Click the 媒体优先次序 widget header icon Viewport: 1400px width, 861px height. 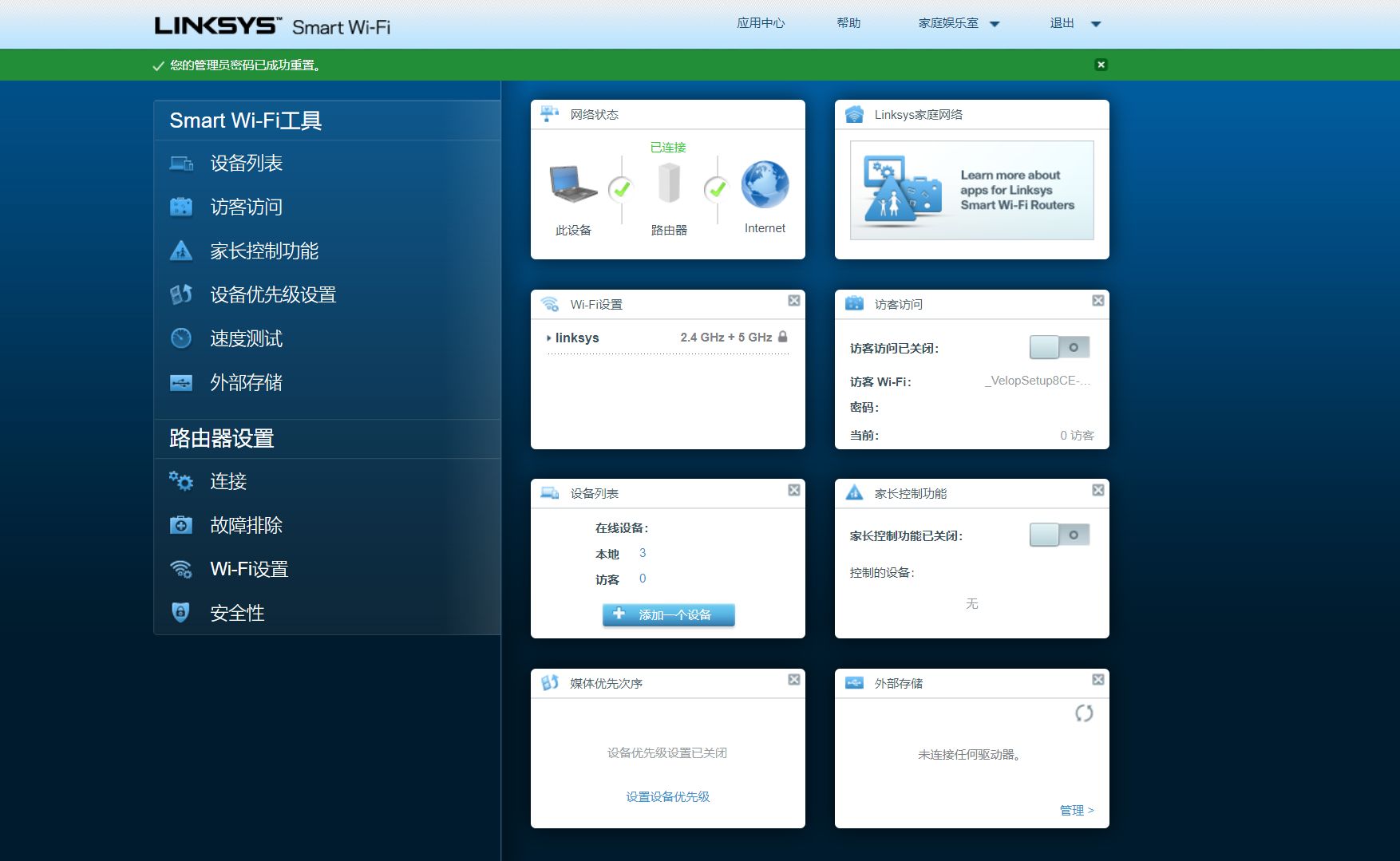click(x=549, y=683)
